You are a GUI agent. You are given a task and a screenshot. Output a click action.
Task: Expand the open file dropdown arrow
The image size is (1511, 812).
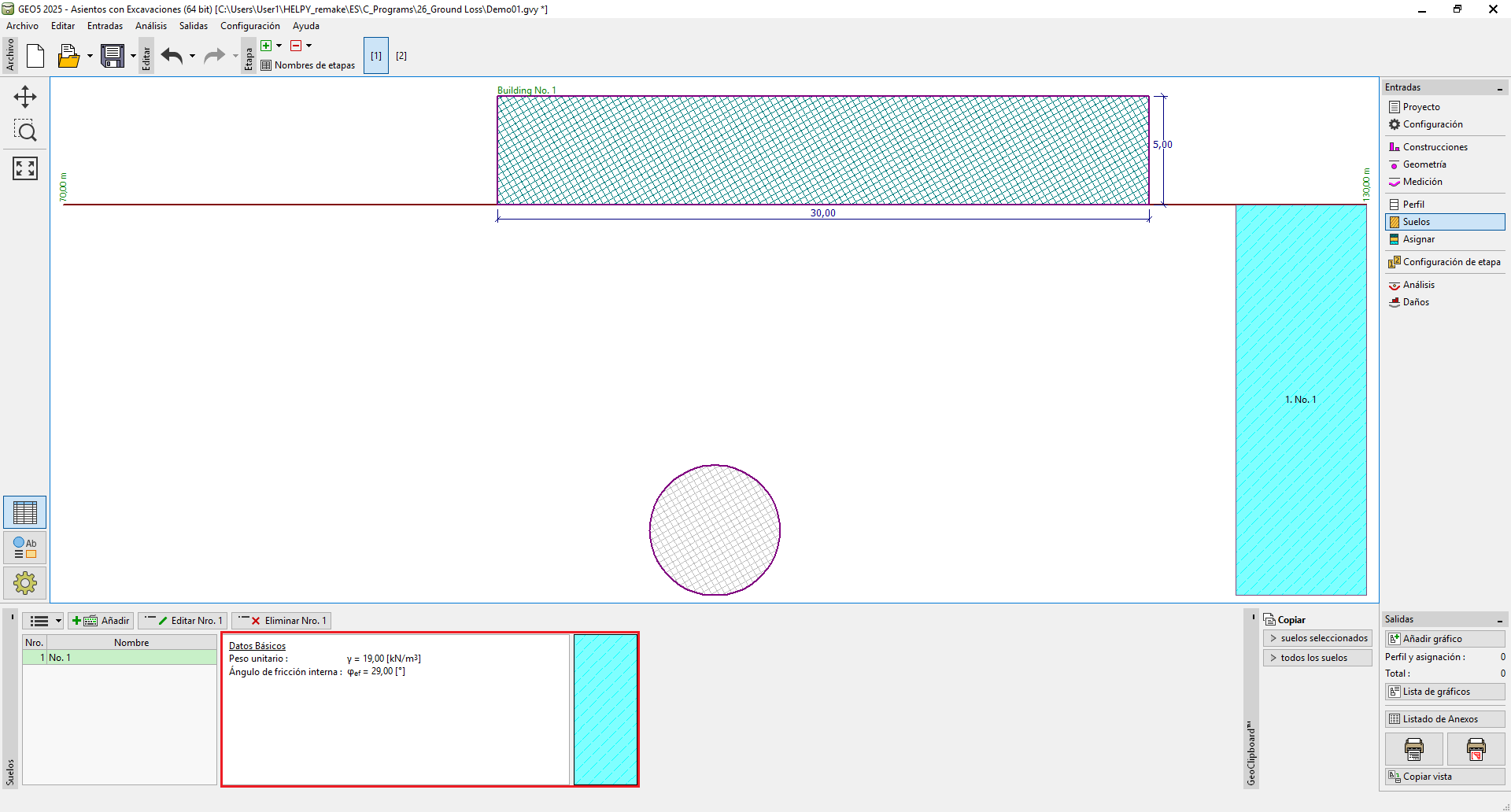(x=90, y=56)
